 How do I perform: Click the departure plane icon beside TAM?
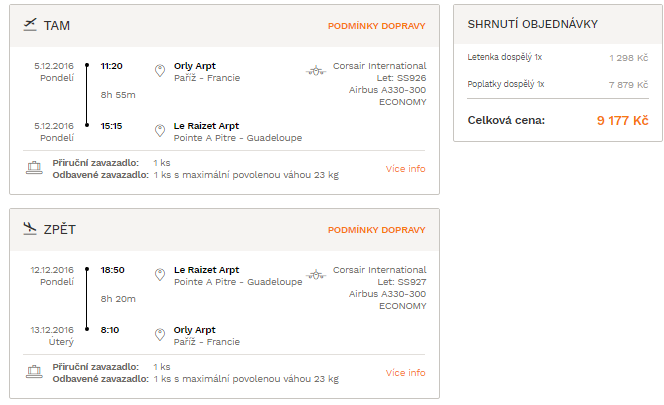(x=30, y=25)
